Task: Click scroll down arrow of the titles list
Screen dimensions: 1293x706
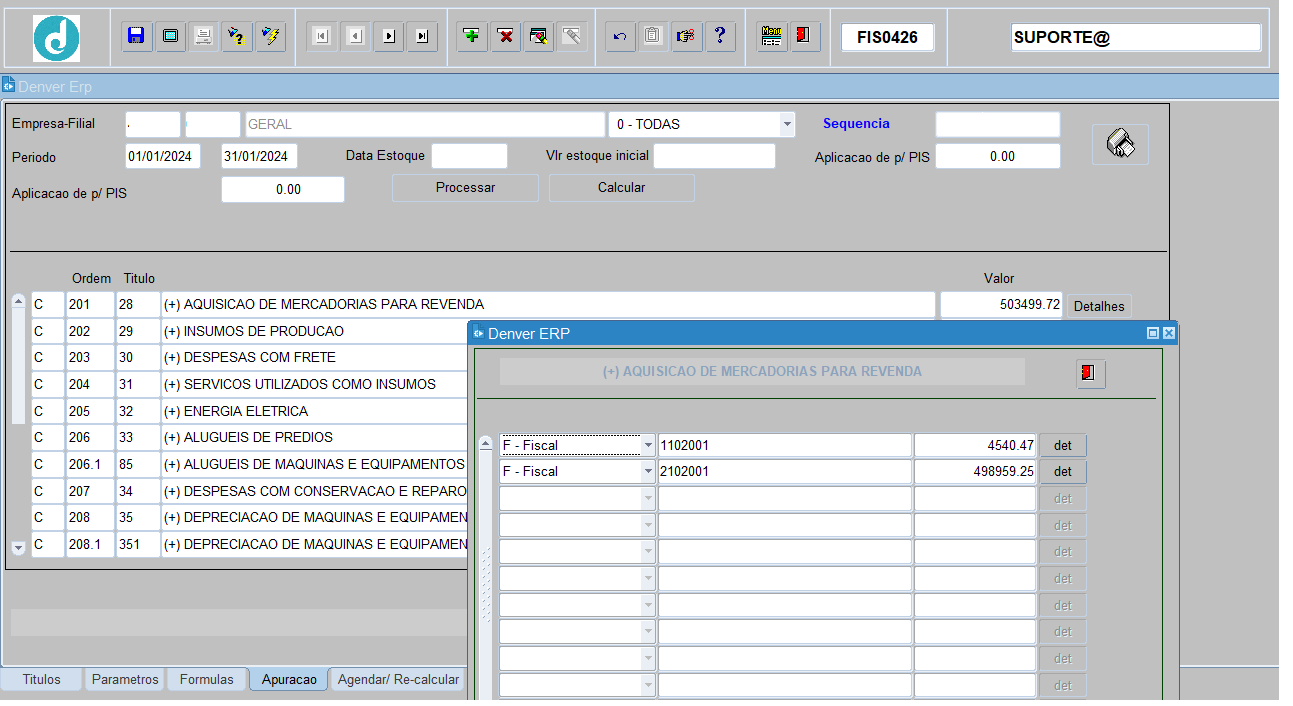Action: [x=18, y=548]
